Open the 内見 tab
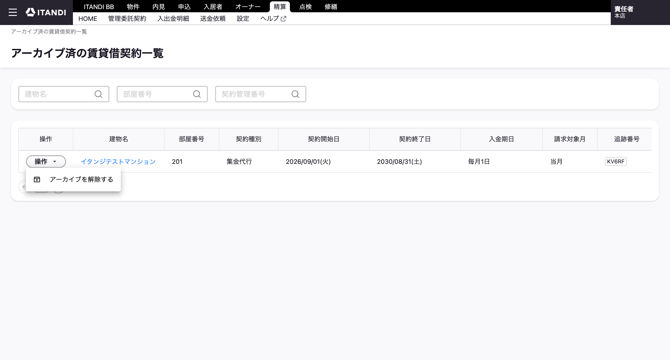670x360 pixels. coord(159,7)
